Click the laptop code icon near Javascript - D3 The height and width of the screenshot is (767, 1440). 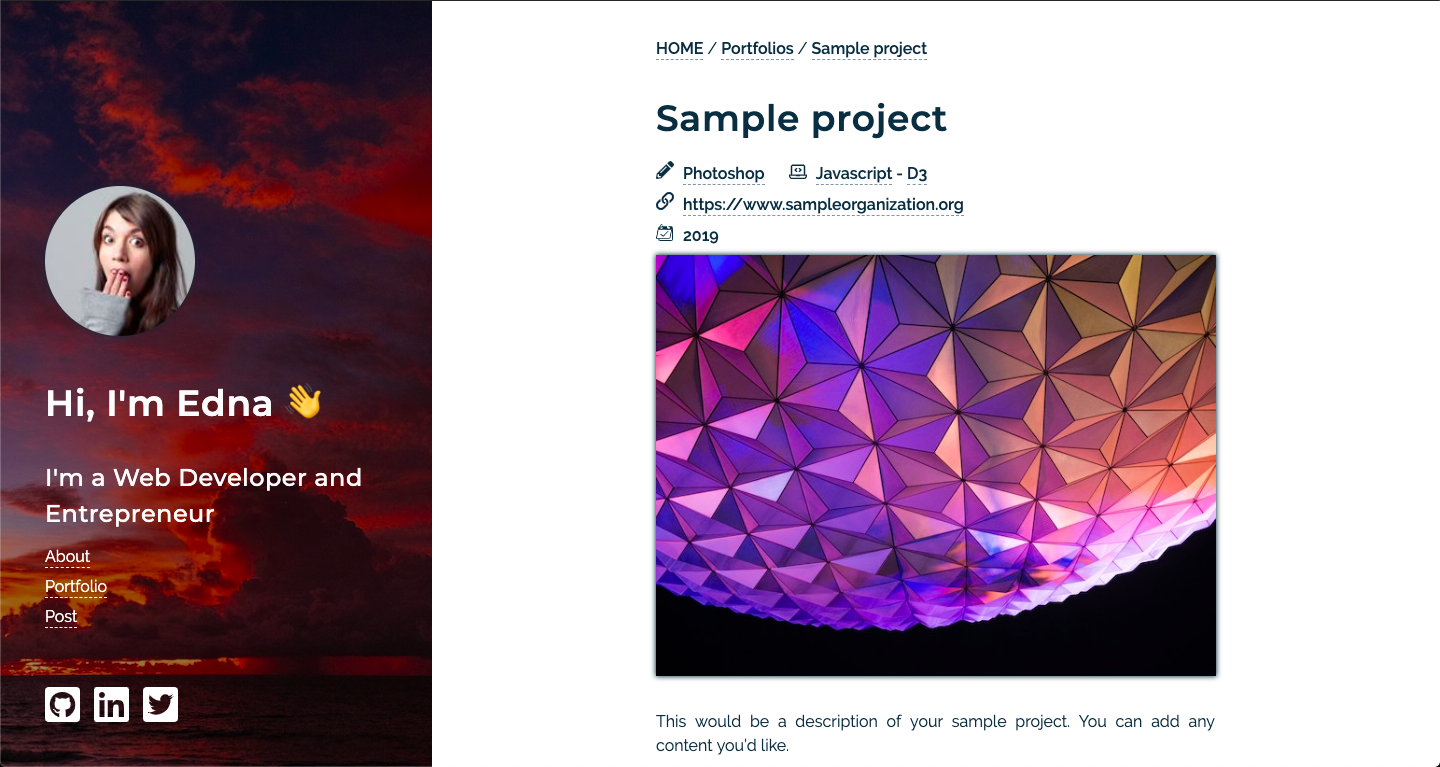(x=797, y=171)
